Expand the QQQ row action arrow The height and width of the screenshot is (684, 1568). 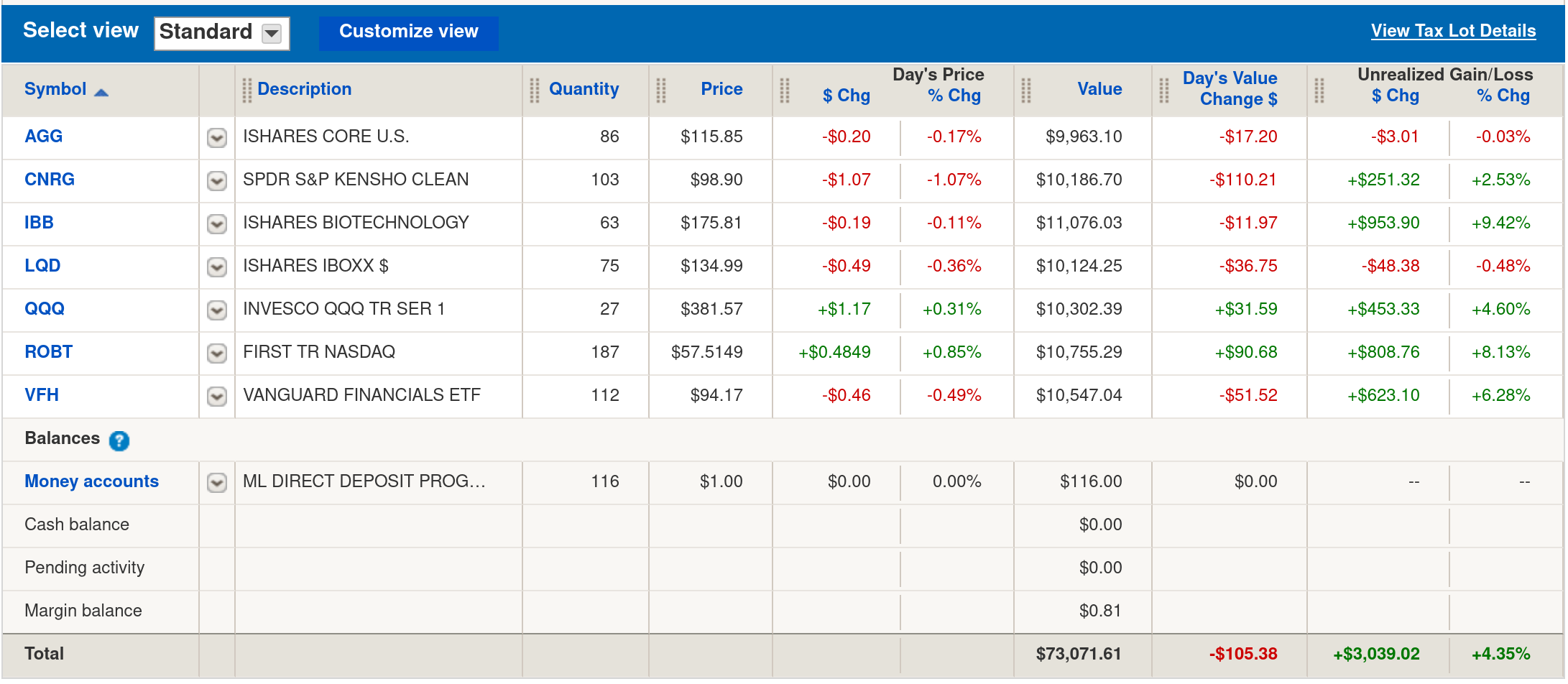216,310
